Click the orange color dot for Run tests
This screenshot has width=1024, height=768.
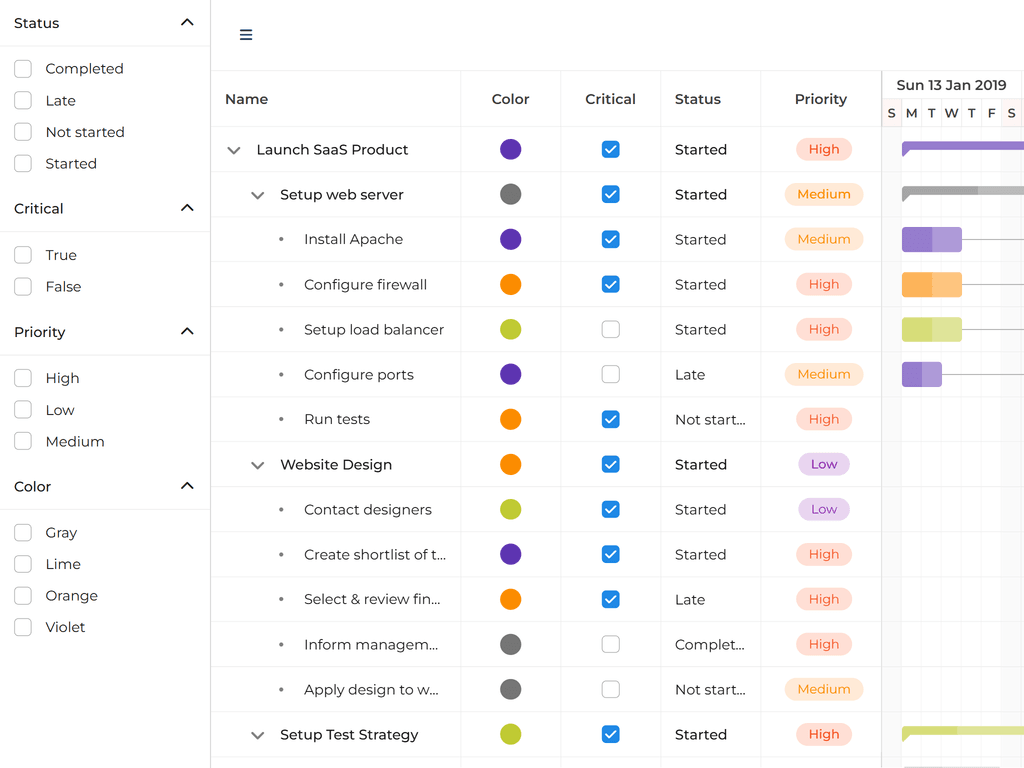pos(510,419)
